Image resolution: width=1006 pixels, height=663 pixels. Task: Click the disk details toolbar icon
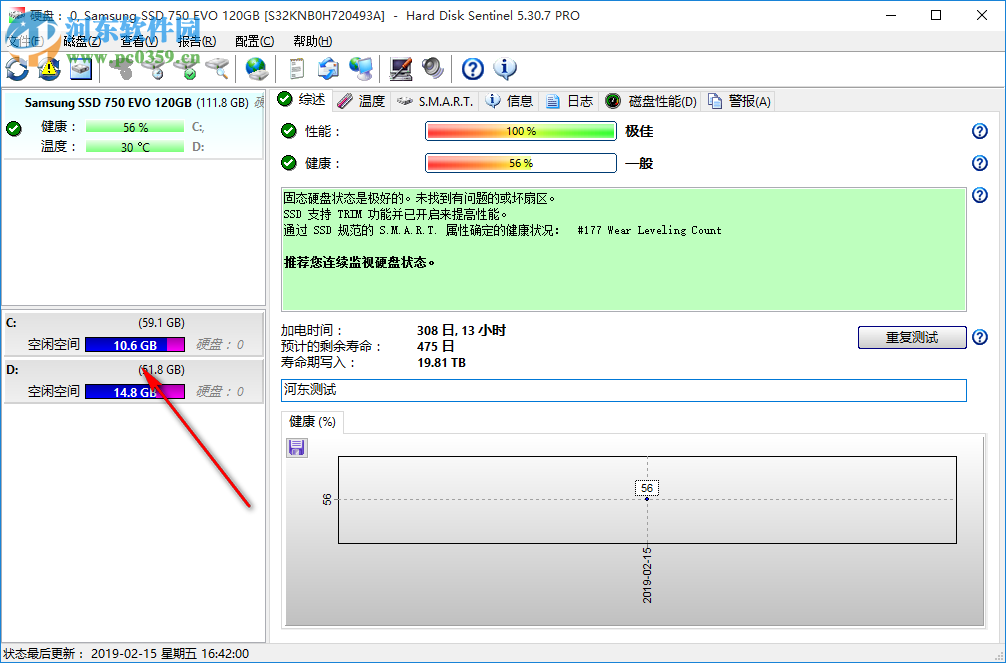click(80, 69)
